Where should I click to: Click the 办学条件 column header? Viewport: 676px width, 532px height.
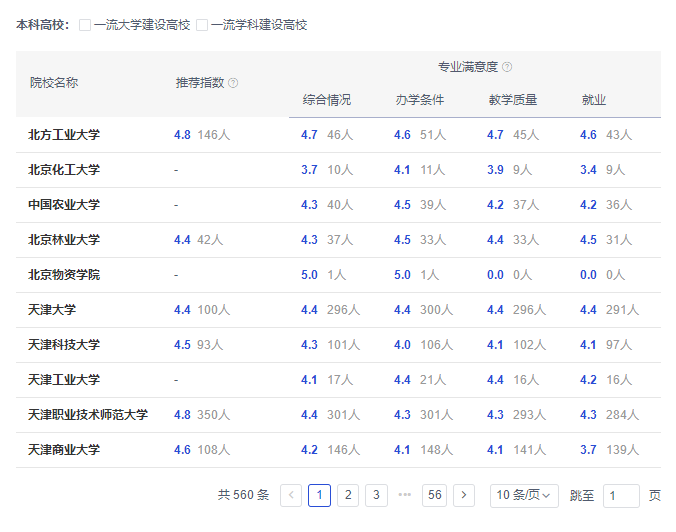pos(420,100)
